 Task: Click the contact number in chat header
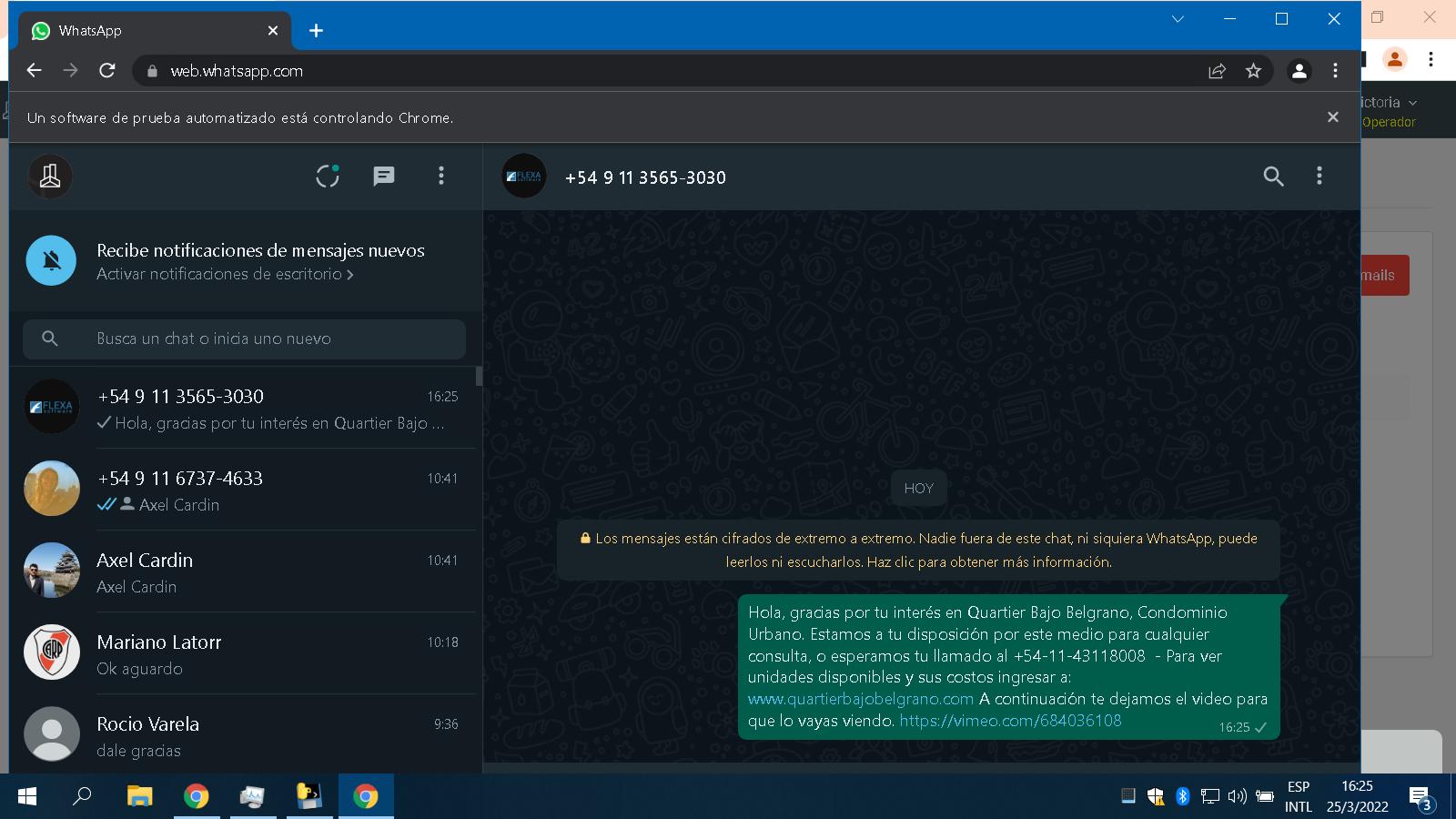click(645, 177)
